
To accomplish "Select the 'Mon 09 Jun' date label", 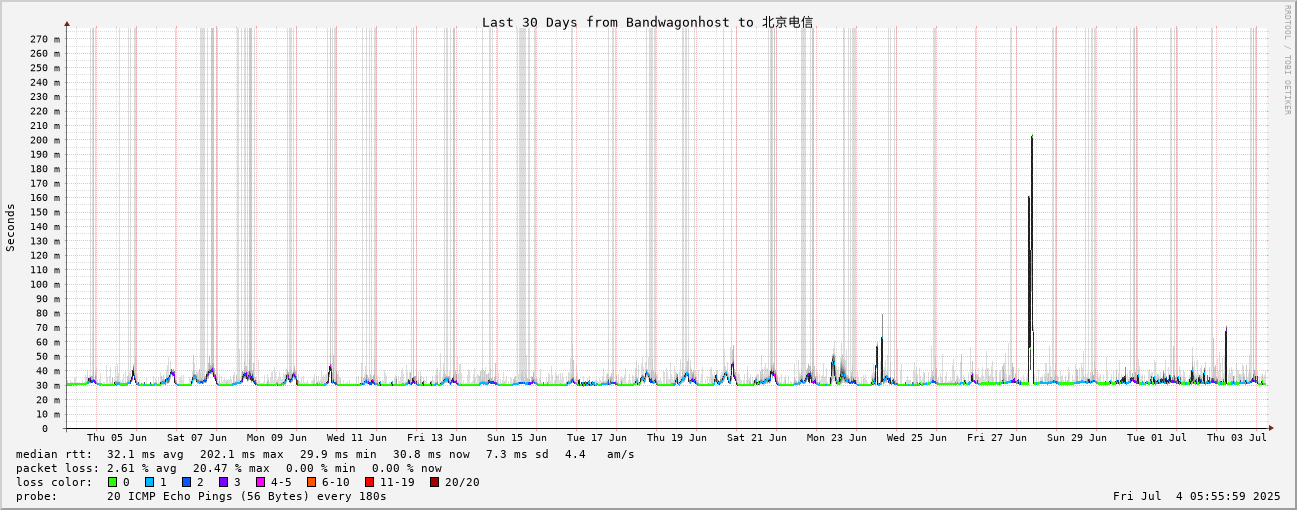I will click(277, 437).
